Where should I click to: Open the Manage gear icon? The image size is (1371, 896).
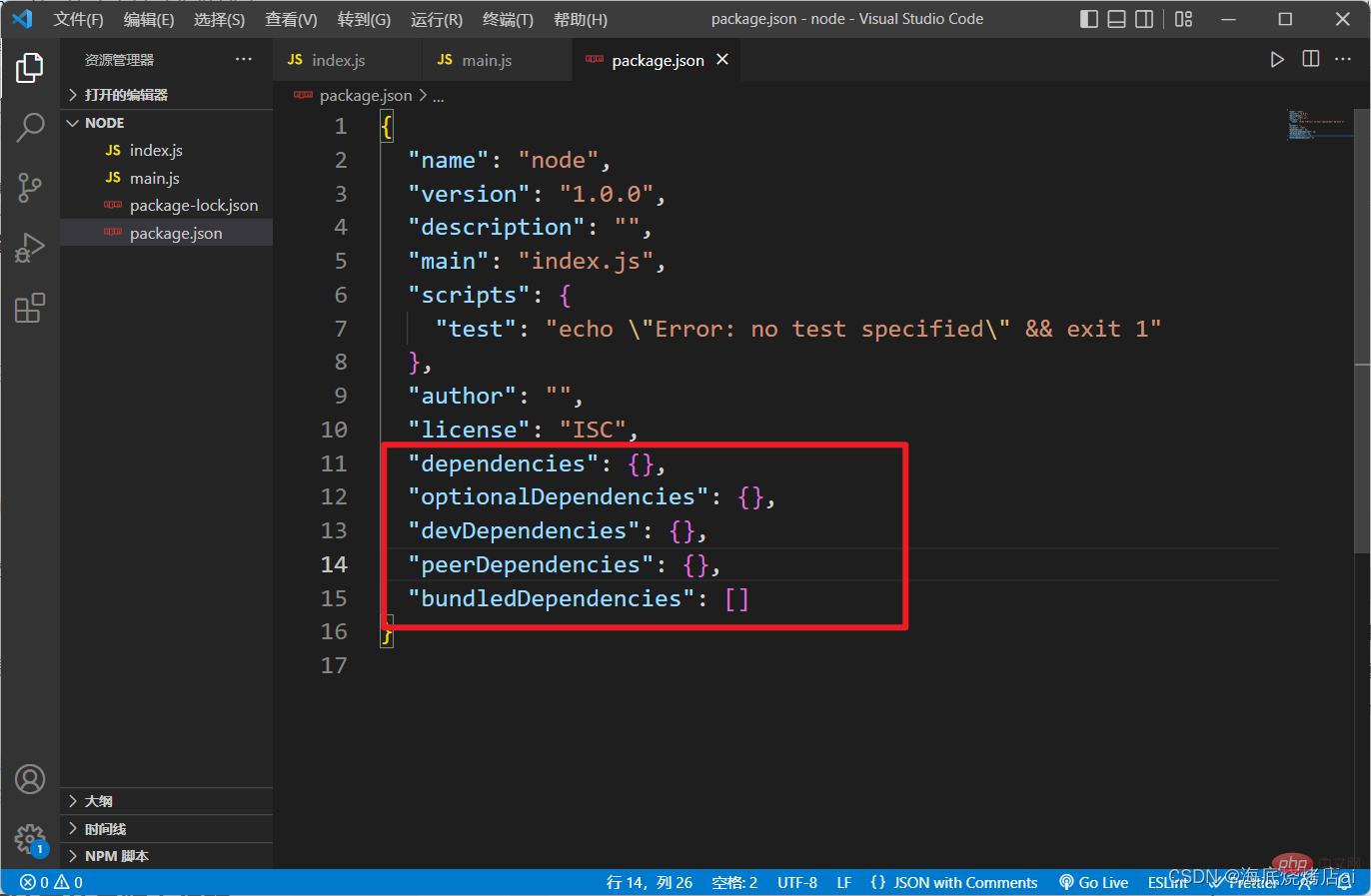click(30, 838)
